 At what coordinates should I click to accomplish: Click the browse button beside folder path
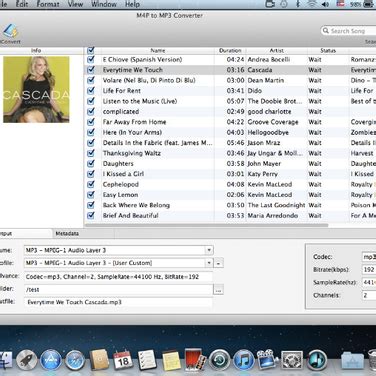click(218, 290)
